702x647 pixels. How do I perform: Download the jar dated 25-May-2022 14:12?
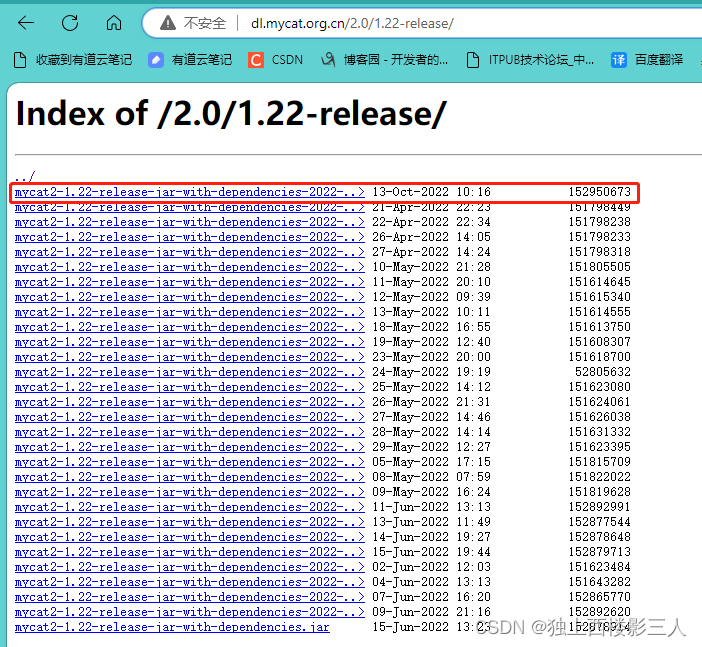pos(189,387)
